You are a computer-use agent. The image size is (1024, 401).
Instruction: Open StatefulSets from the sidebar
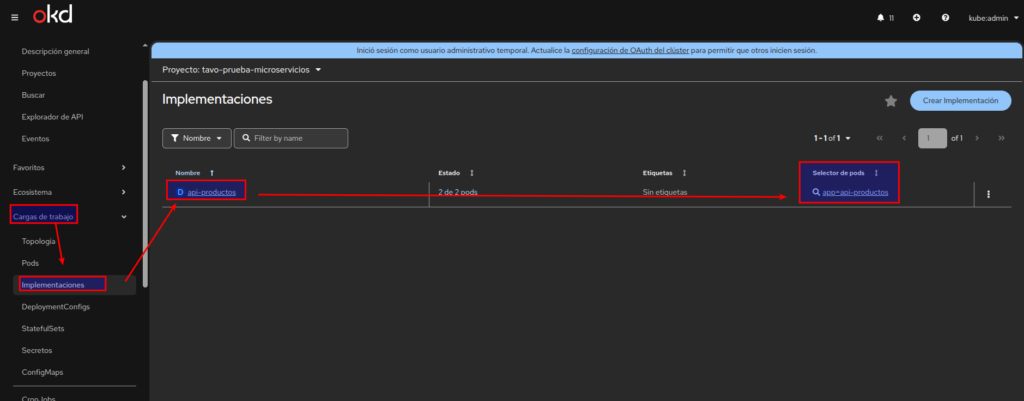pyautogui.click(x=43, y=328)
